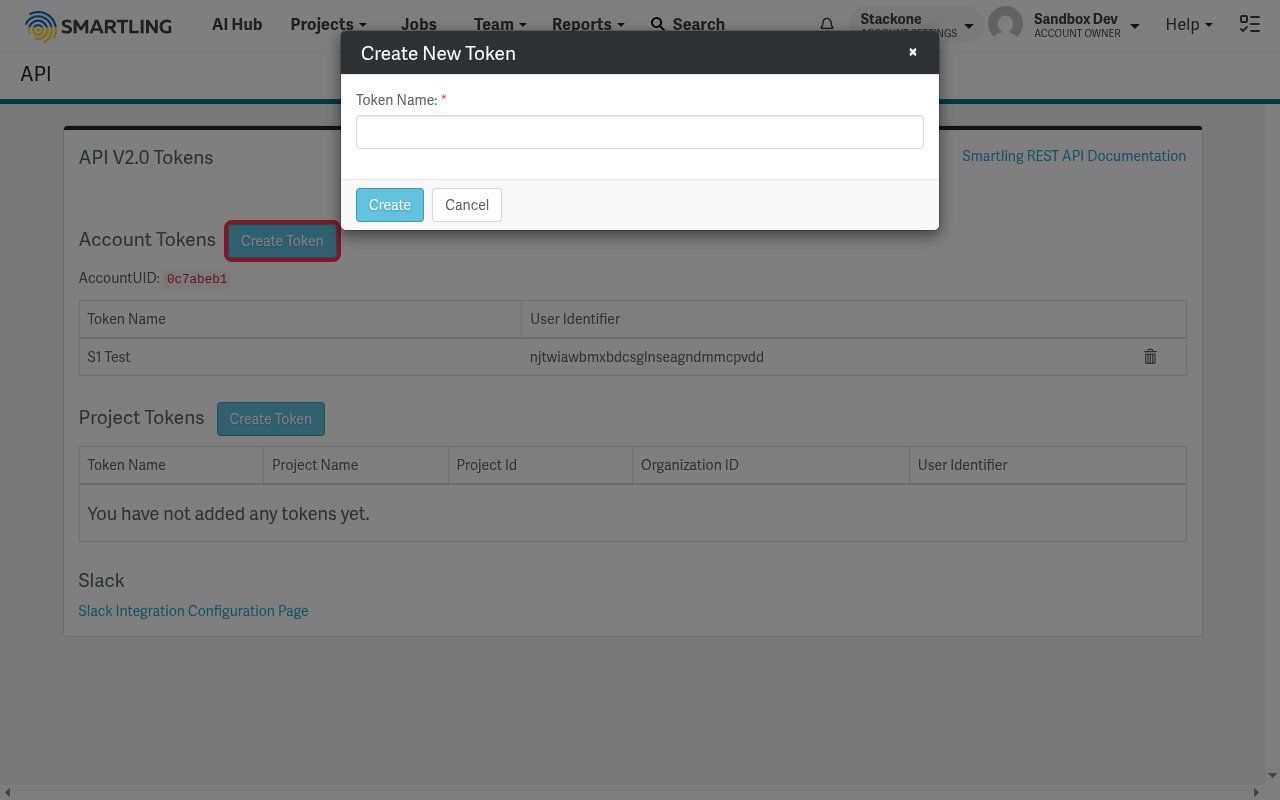Screen dimensions: 1280x800
Task: Click the Slack section heading
Action: click(102, 581)
